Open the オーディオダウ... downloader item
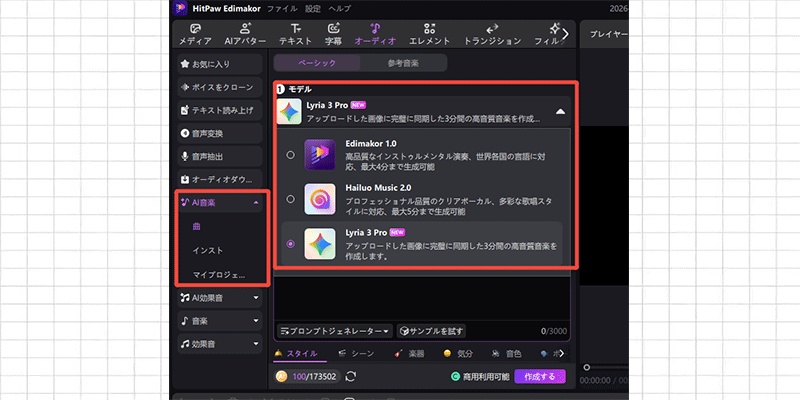The image size is (800, 400). pyautogui.click(x=220, y=180)
